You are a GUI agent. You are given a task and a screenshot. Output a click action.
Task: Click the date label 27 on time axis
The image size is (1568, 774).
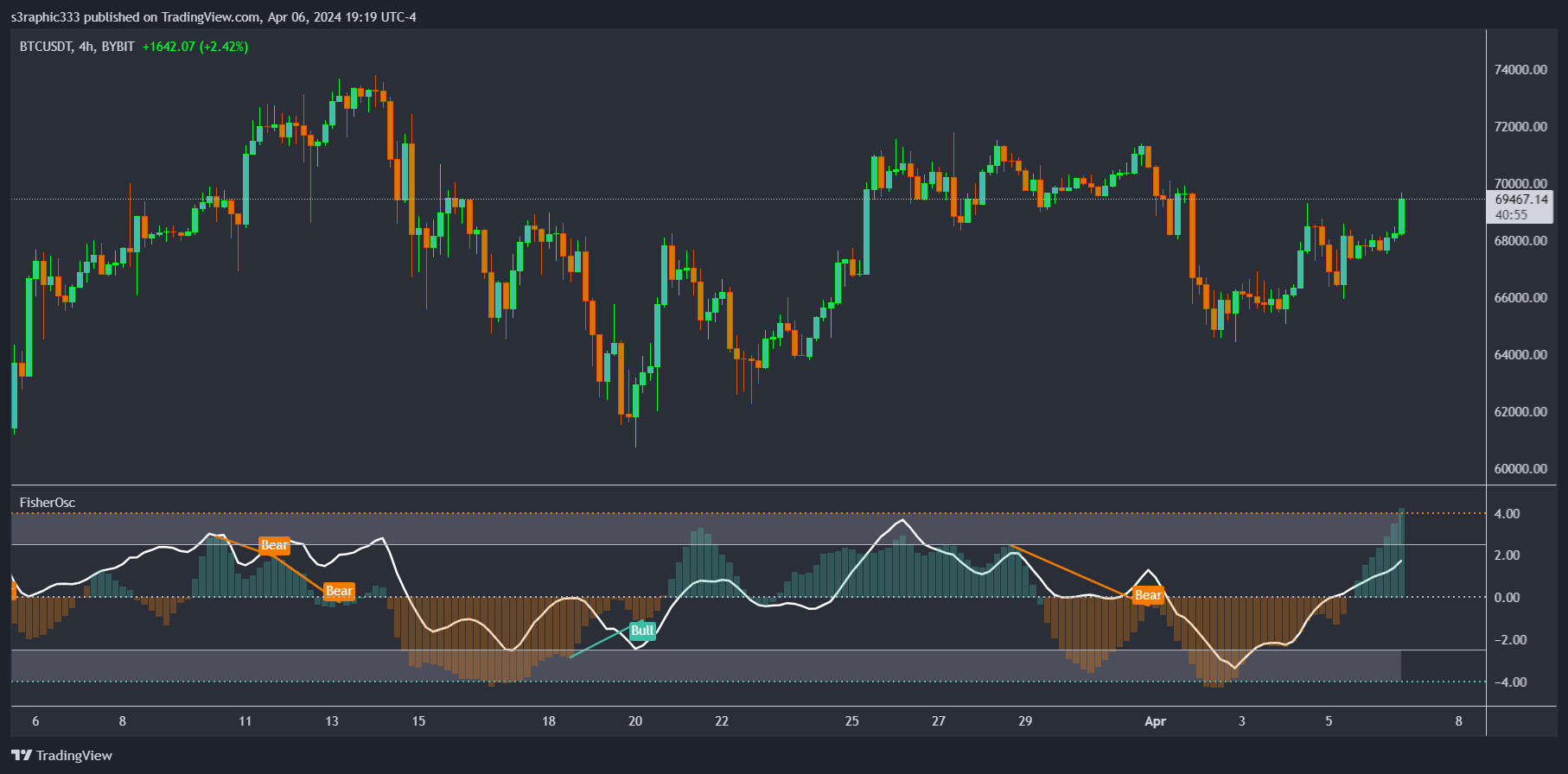(x=939, y=721)
